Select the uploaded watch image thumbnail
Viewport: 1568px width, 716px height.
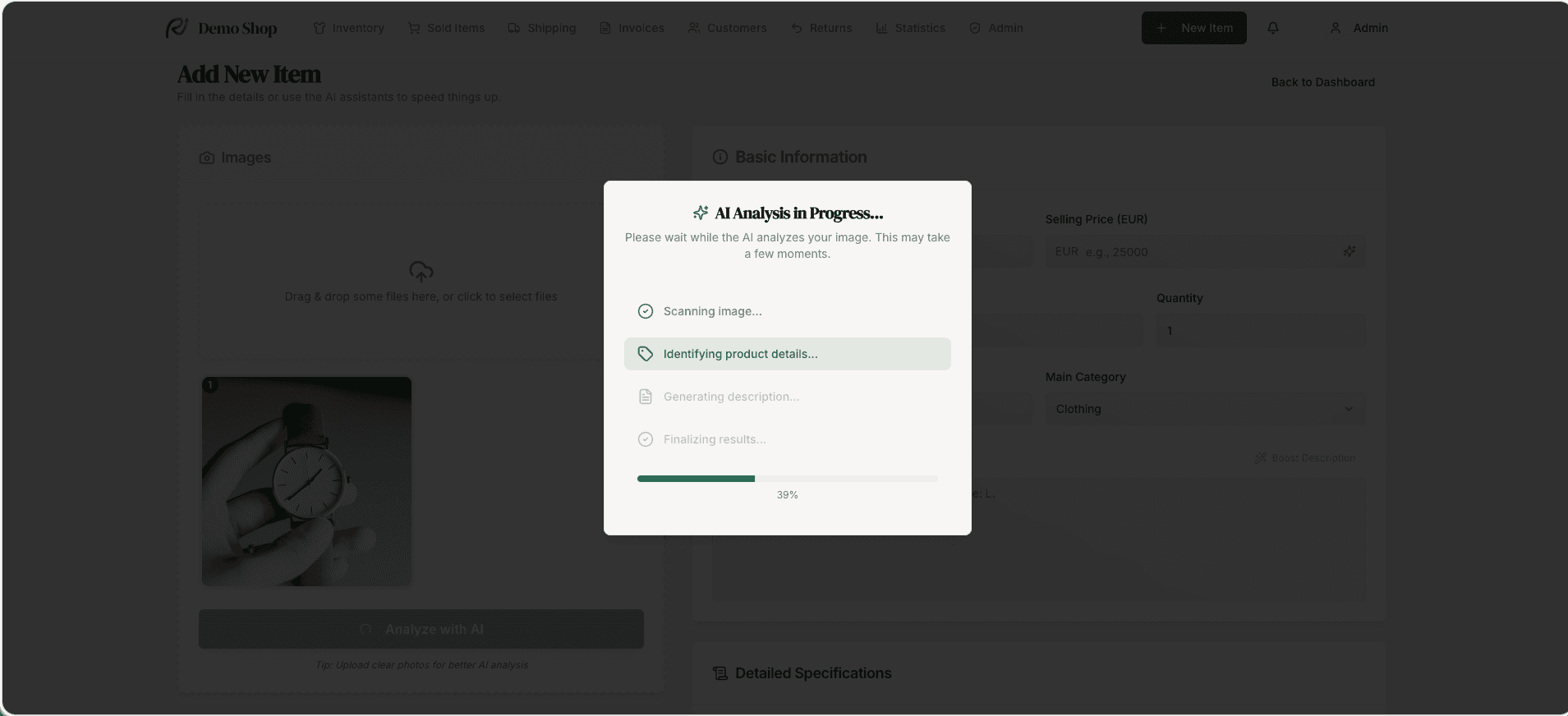tap(306, 481)
